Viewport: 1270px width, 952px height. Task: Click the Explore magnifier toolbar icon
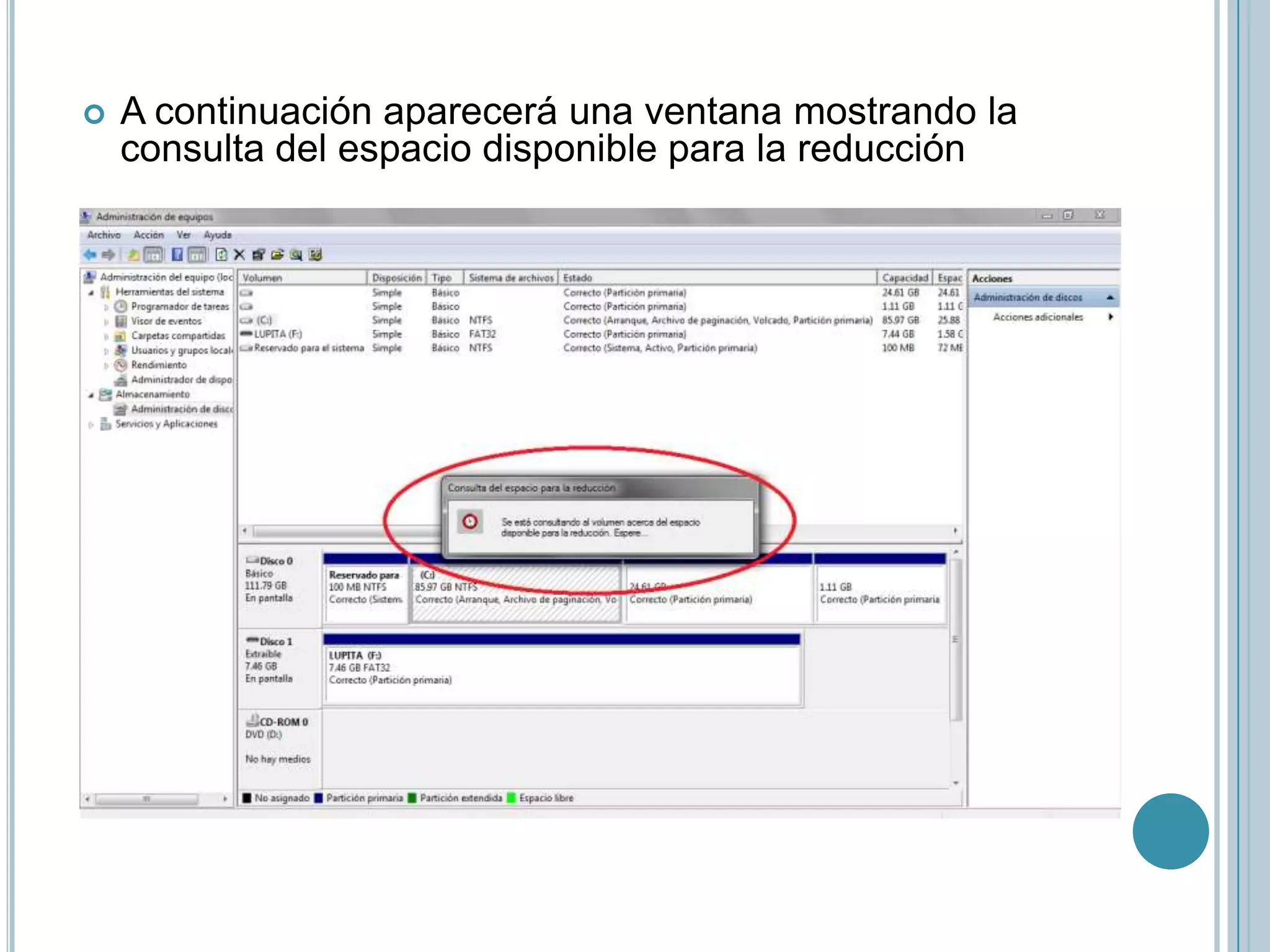tap(296, 255)
